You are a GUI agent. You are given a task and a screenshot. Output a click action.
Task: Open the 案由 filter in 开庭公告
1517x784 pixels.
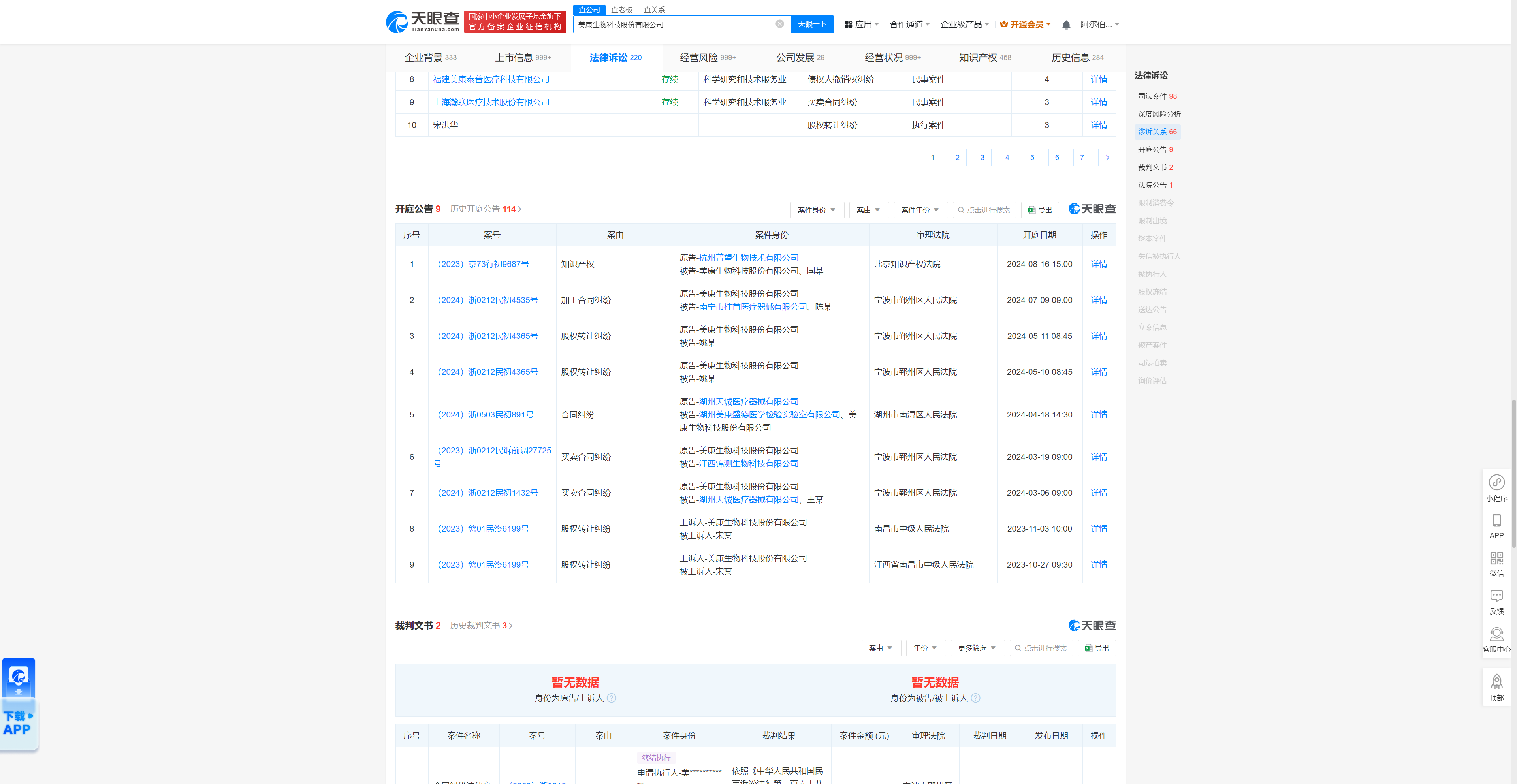click(x=869, y=210)
